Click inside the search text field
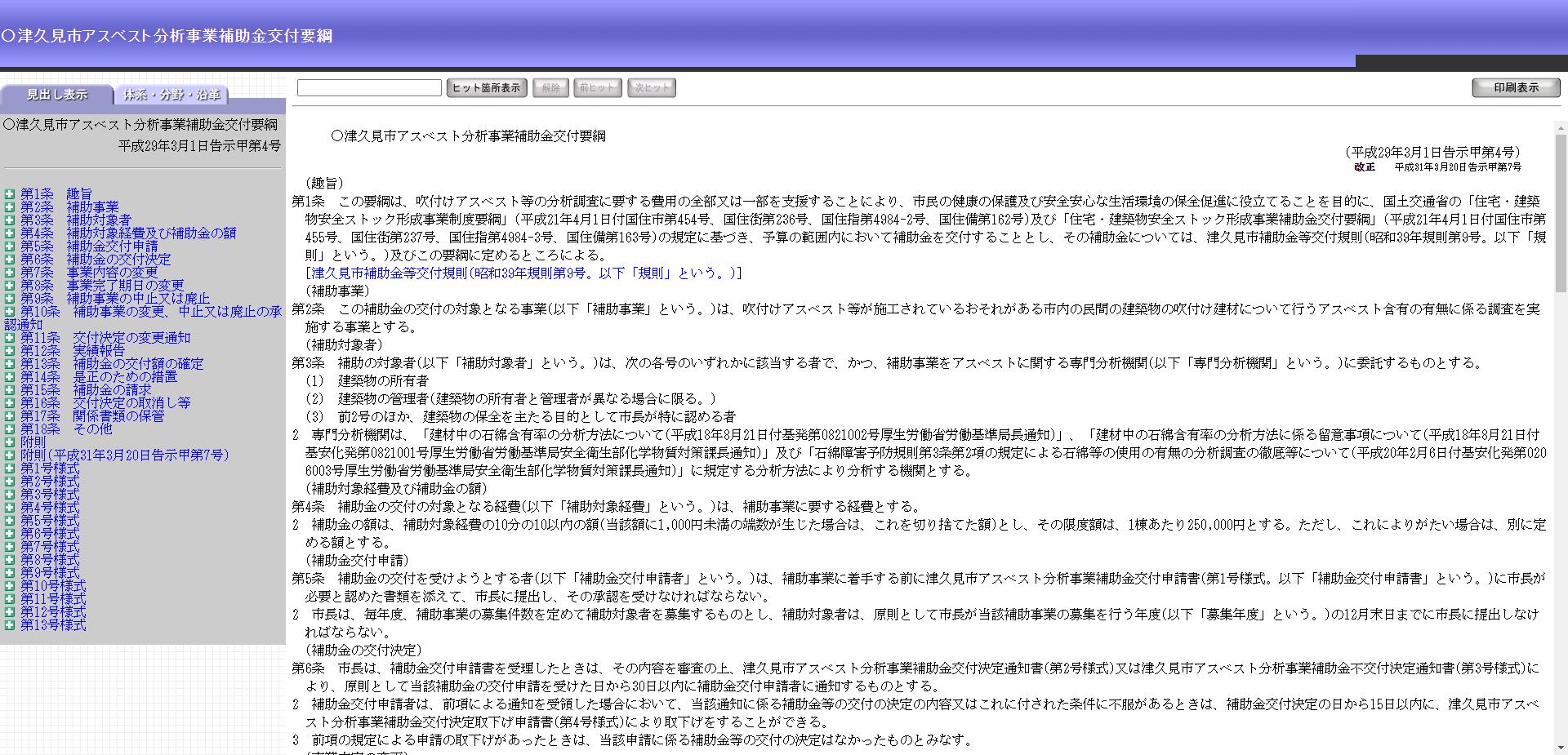1568x755 pixels. coord(367,87)
